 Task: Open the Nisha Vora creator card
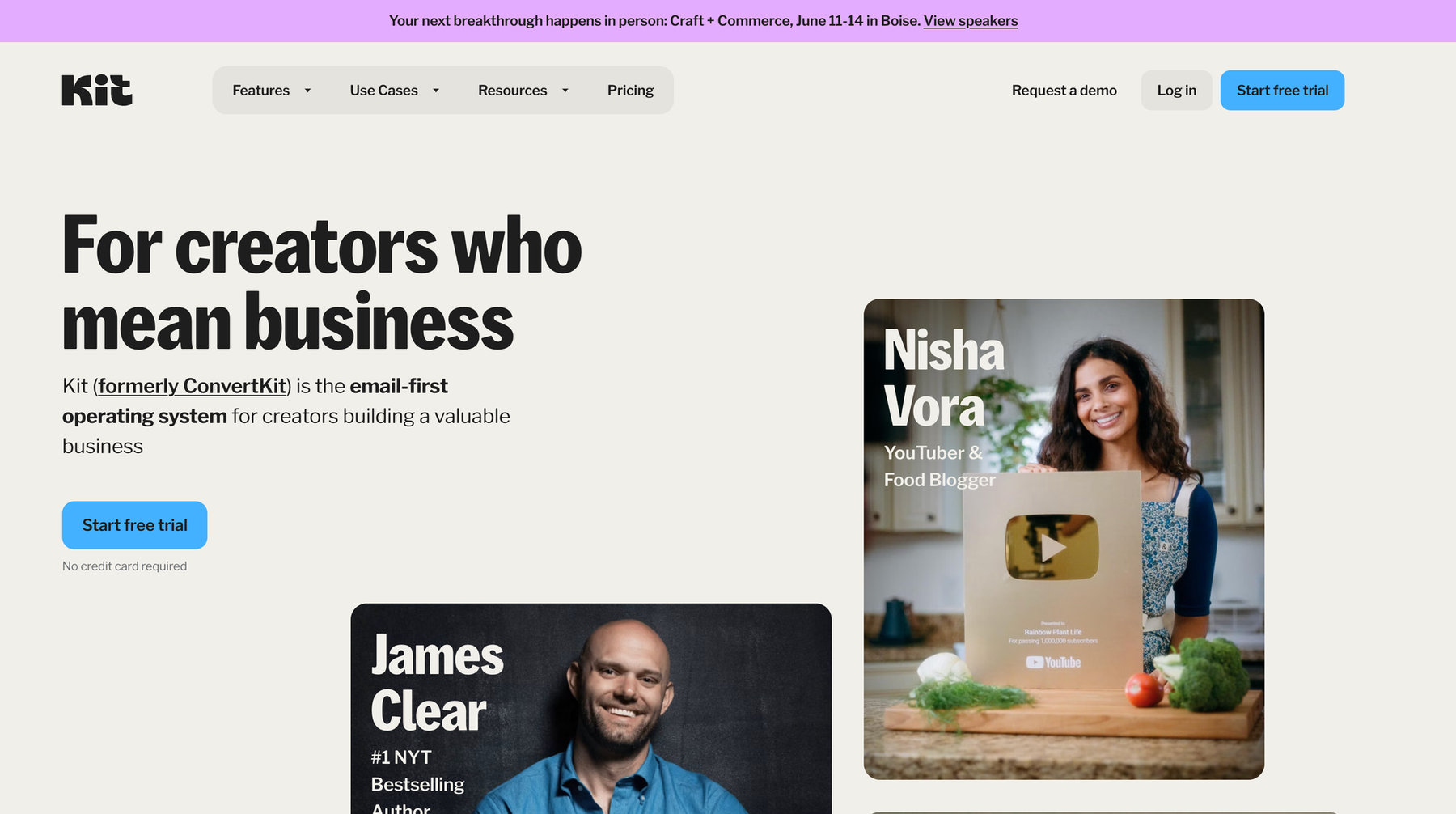[x=1064, y=539]
